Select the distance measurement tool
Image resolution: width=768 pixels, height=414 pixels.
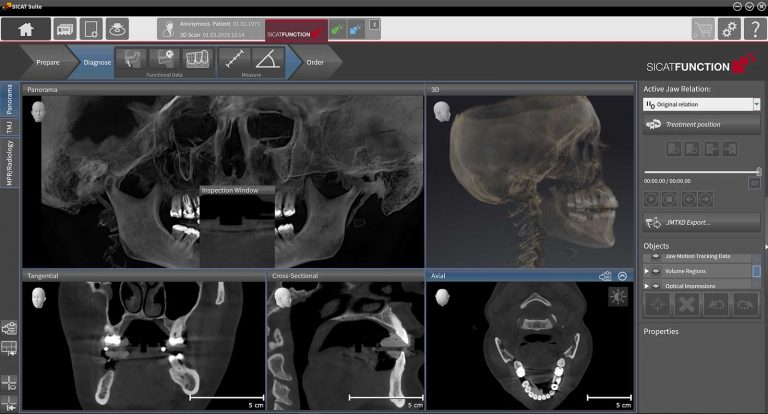(x=234, y=60)
